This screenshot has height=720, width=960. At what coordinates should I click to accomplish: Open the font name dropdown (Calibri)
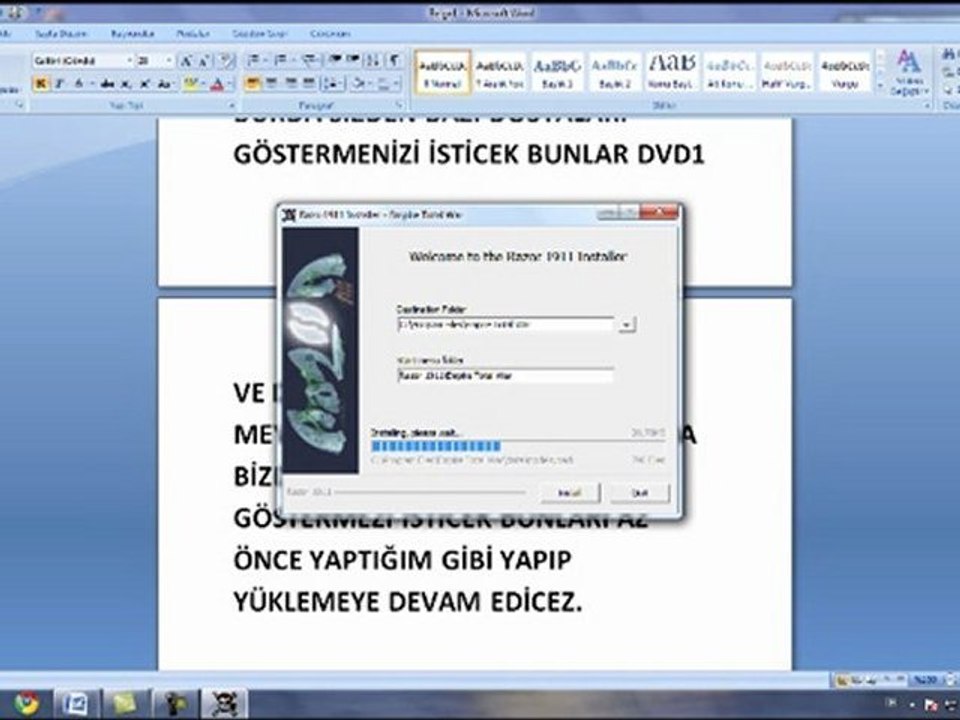129,61
